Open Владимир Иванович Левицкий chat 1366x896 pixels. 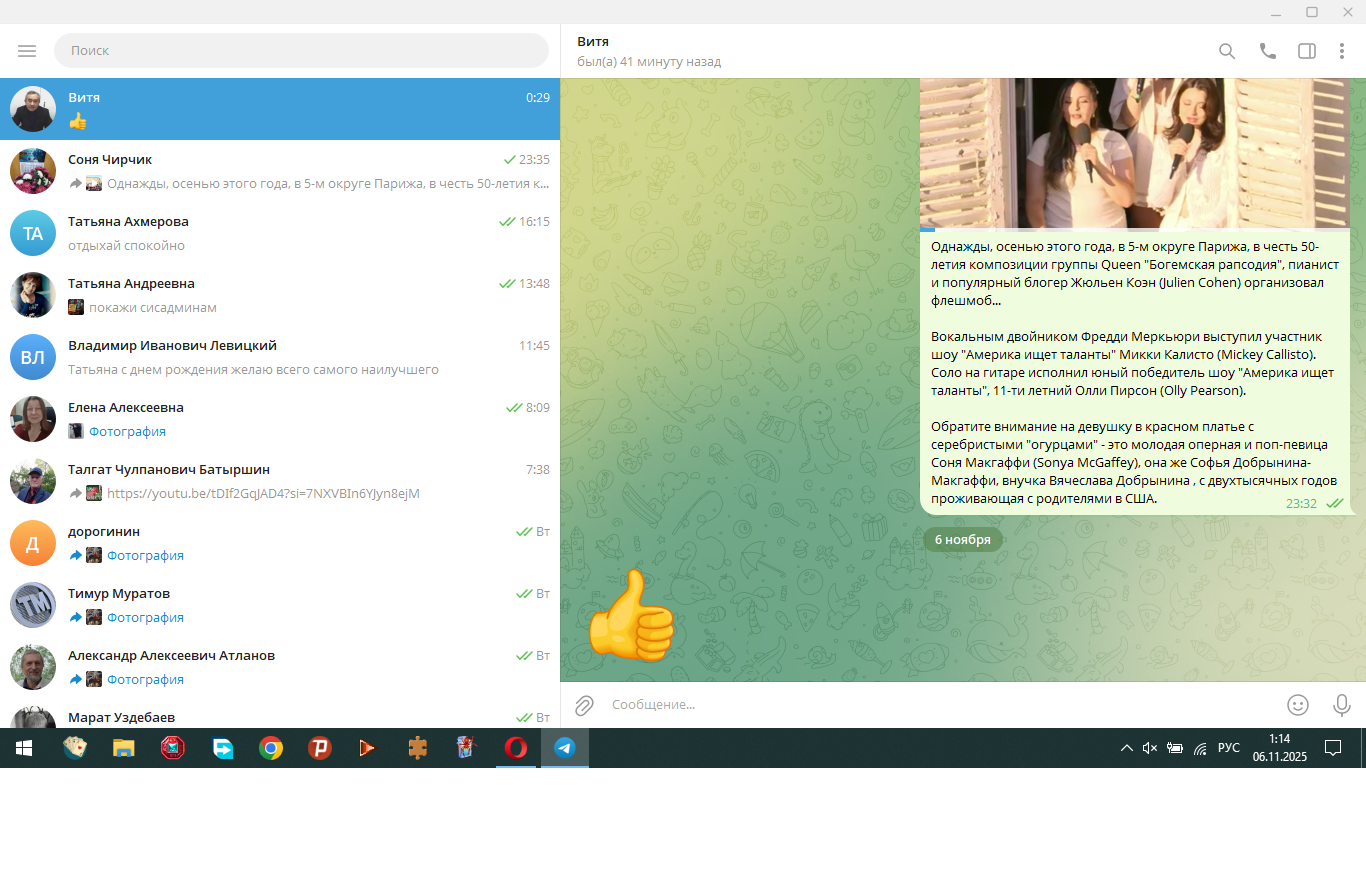pos(280,357)
